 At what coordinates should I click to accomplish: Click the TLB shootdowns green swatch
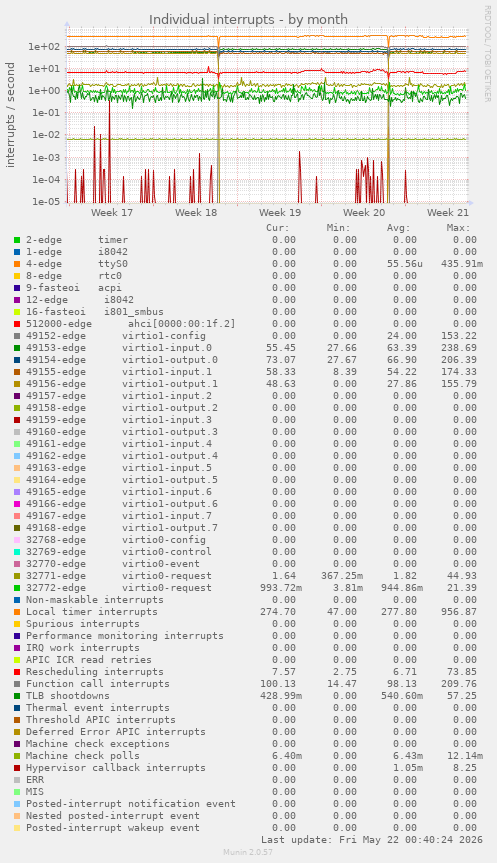click(x=17, y=696)
